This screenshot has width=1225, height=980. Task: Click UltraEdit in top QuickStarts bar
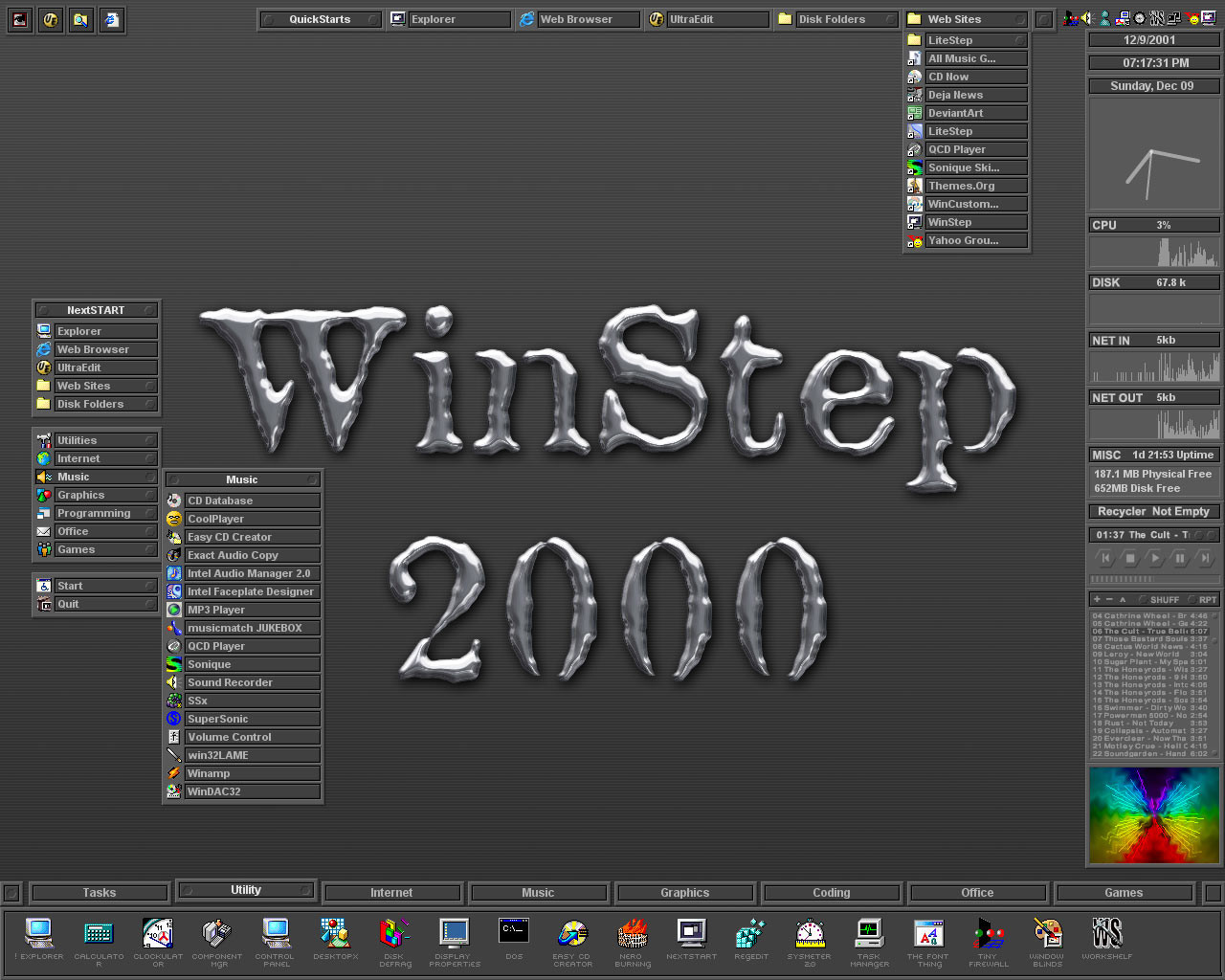coord(708,19)
